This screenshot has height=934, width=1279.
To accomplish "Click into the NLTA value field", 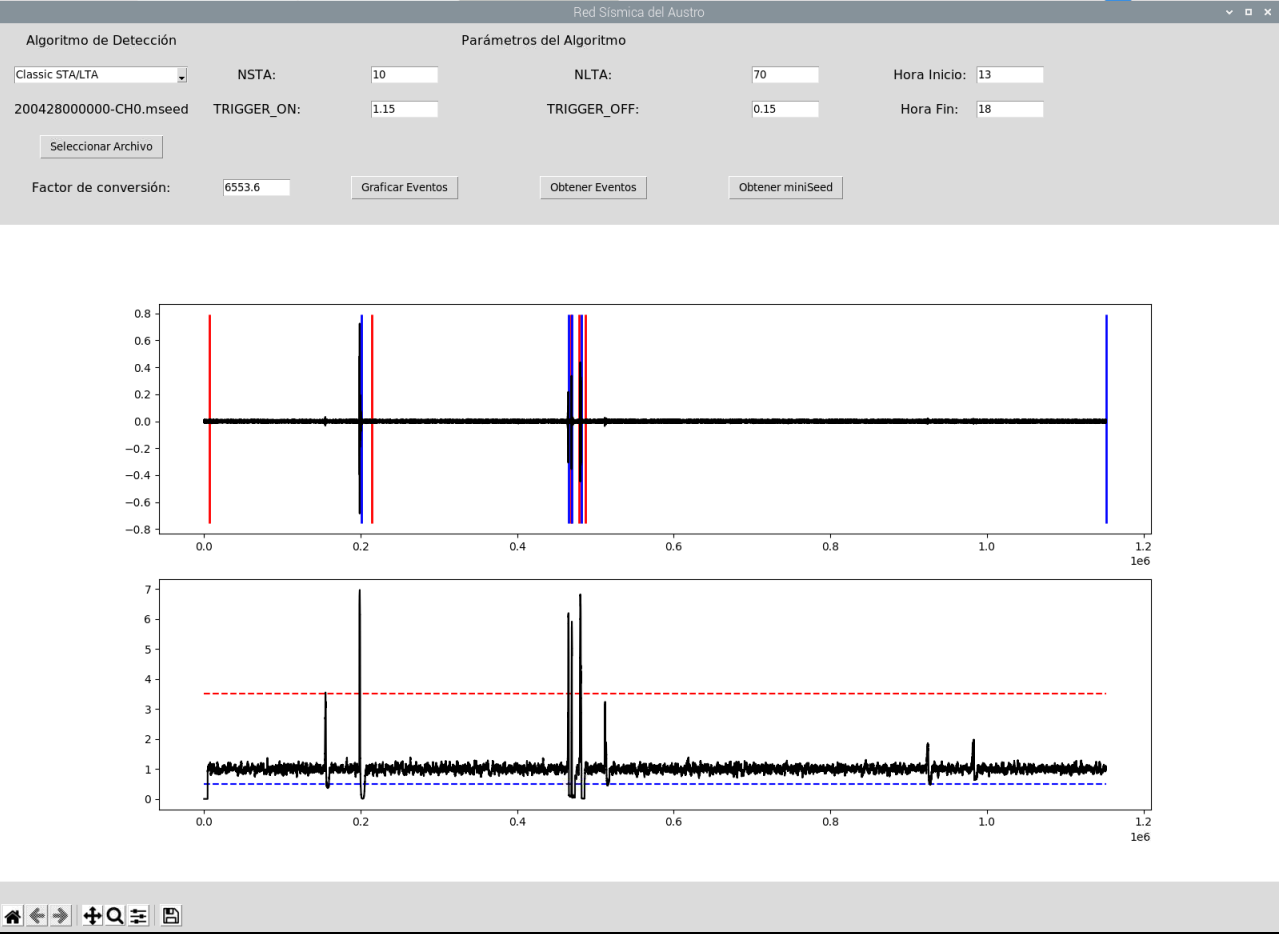I will pyautogui.click(x=784, y=75).
